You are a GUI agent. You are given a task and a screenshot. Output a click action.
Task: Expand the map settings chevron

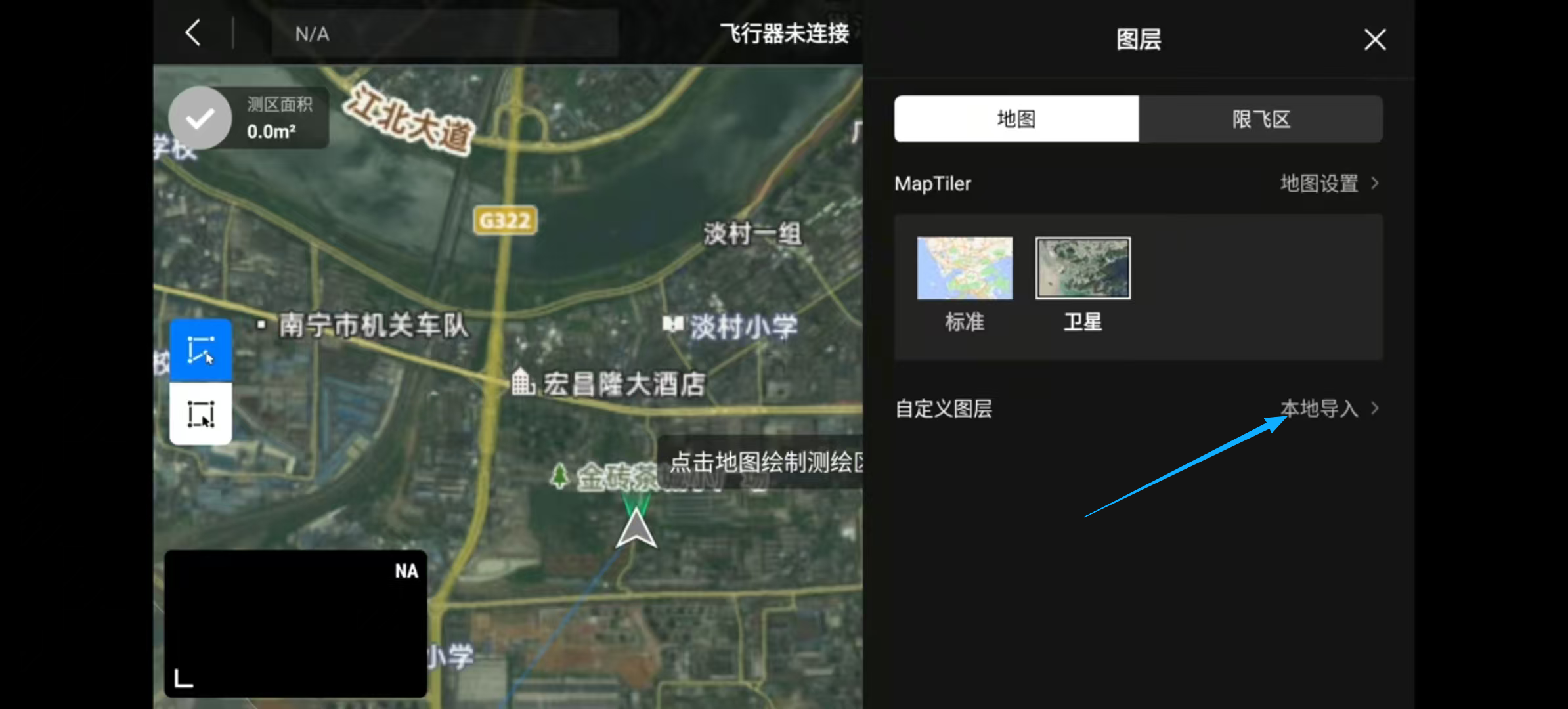(1375, 183)
